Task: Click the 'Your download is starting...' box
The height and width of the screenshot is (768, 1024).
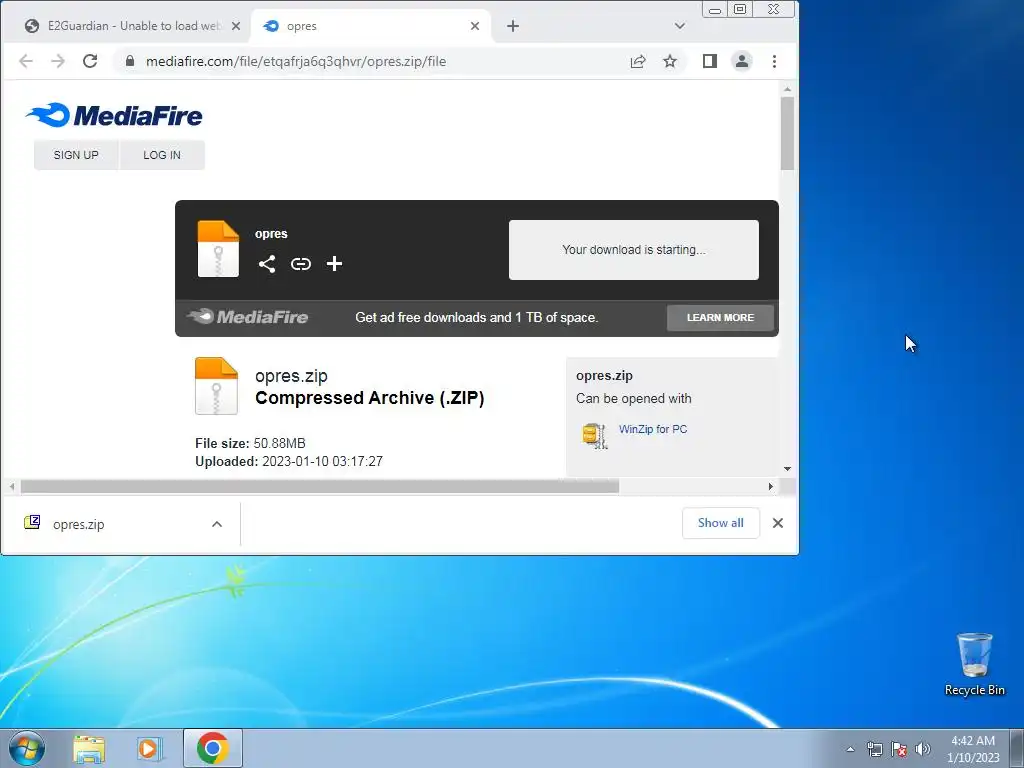Action: 633,249
